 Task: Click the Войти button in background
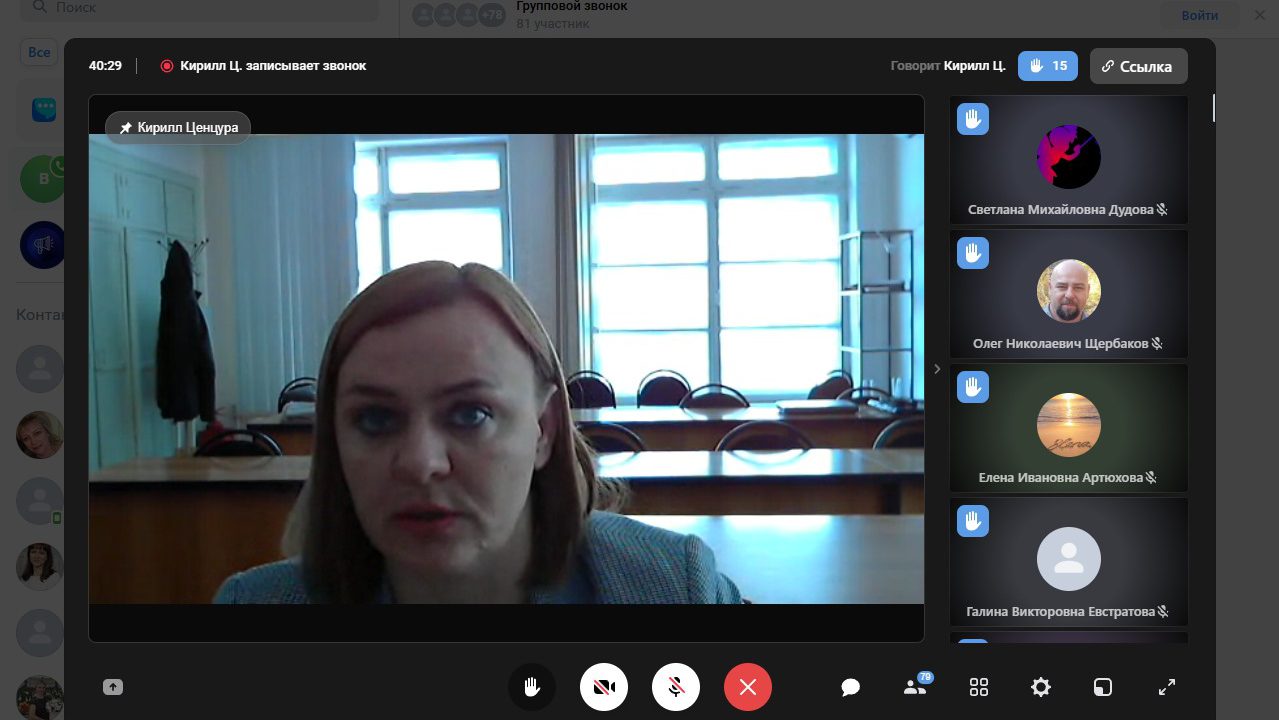coord(1199,15)
